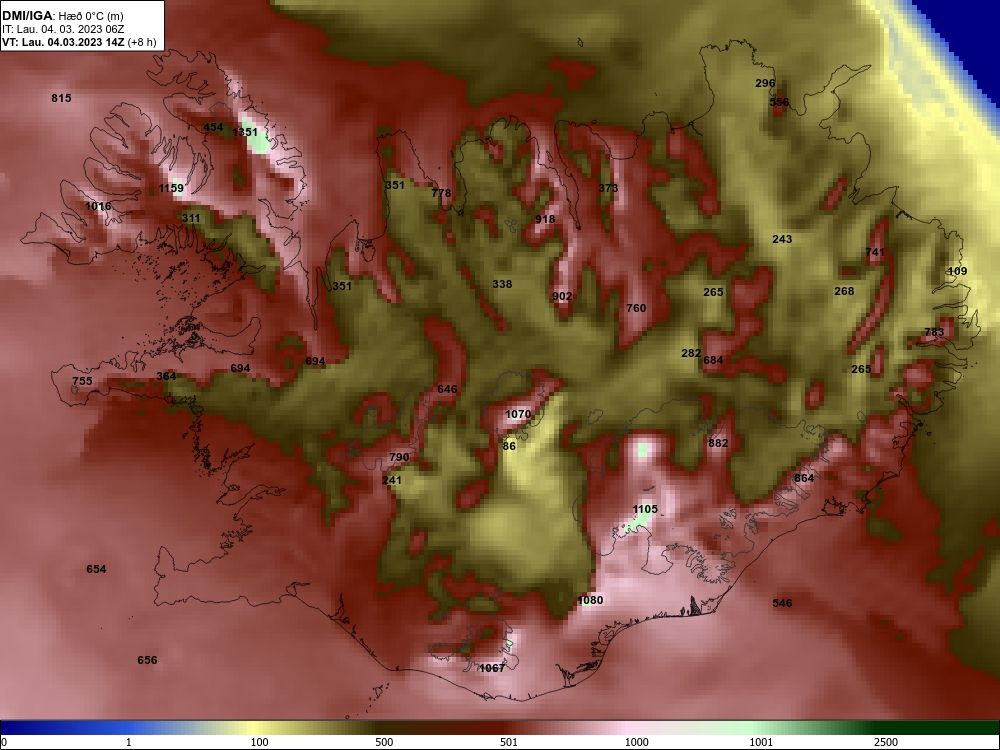The image size is (1000, 750).
Task: Click the 338 value label
Action: 503,284
